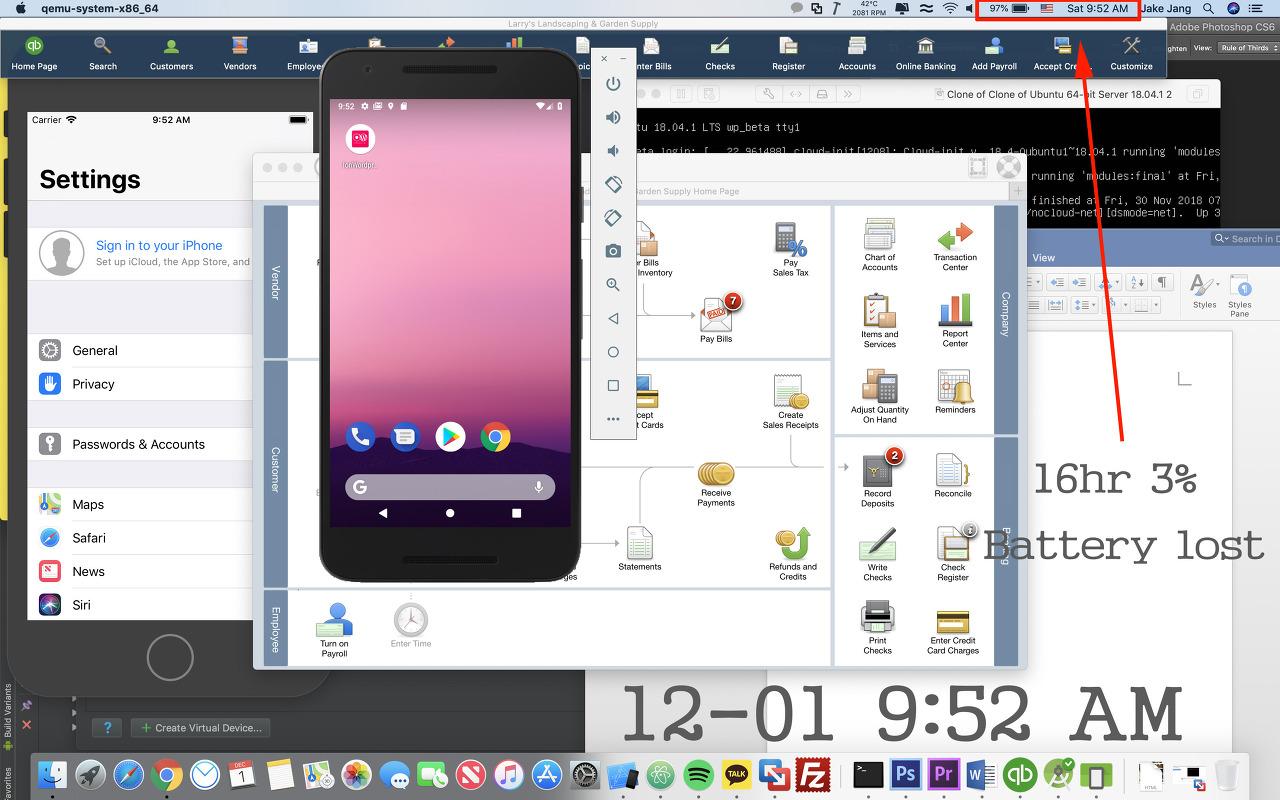Open Safari row in iOS Settings
This screenshot has width=1280, height=800.
click(140, 538)
